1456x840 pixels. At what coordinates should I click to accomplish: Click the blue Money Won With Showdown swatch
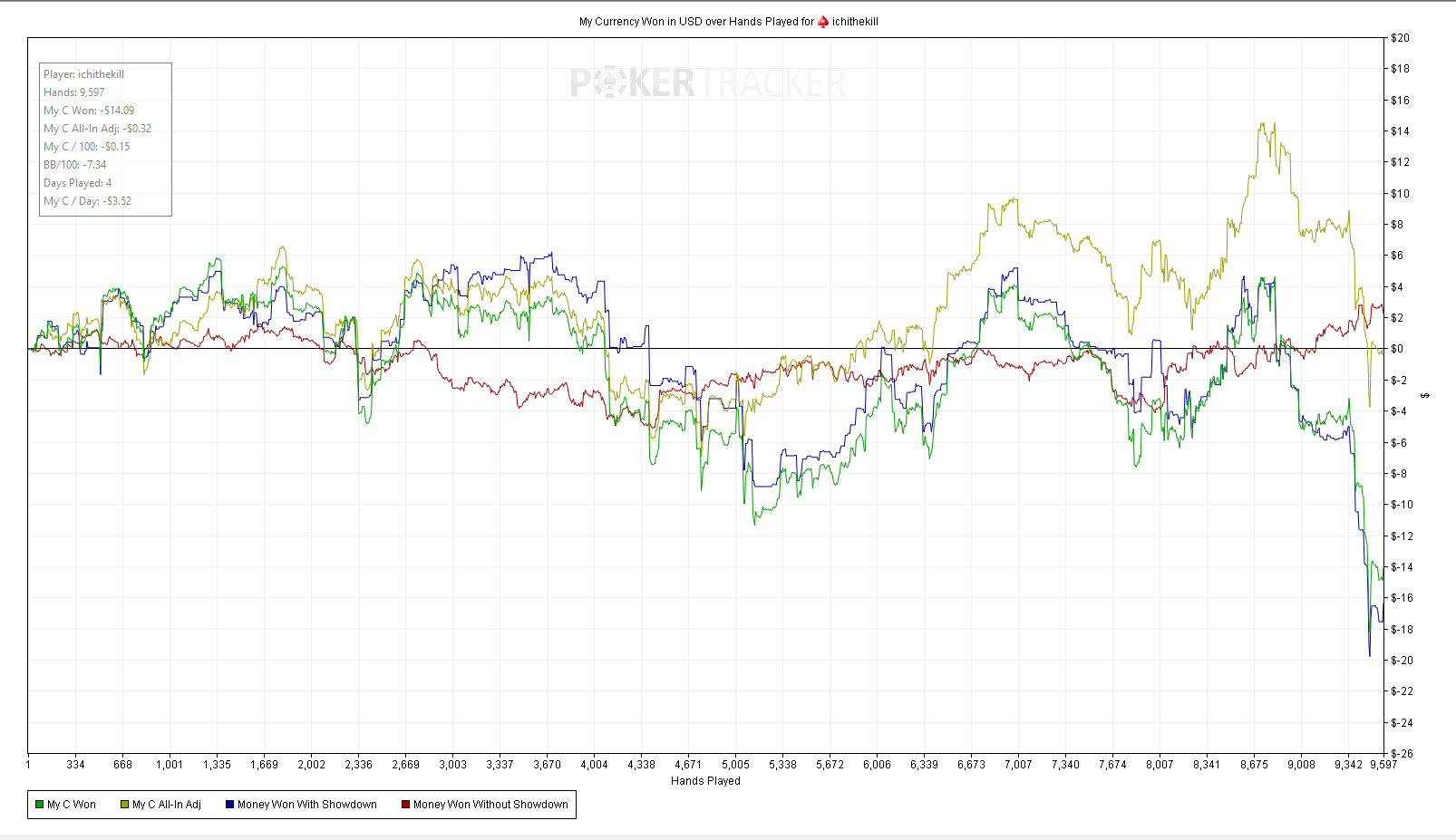click(x=230, y=805)
